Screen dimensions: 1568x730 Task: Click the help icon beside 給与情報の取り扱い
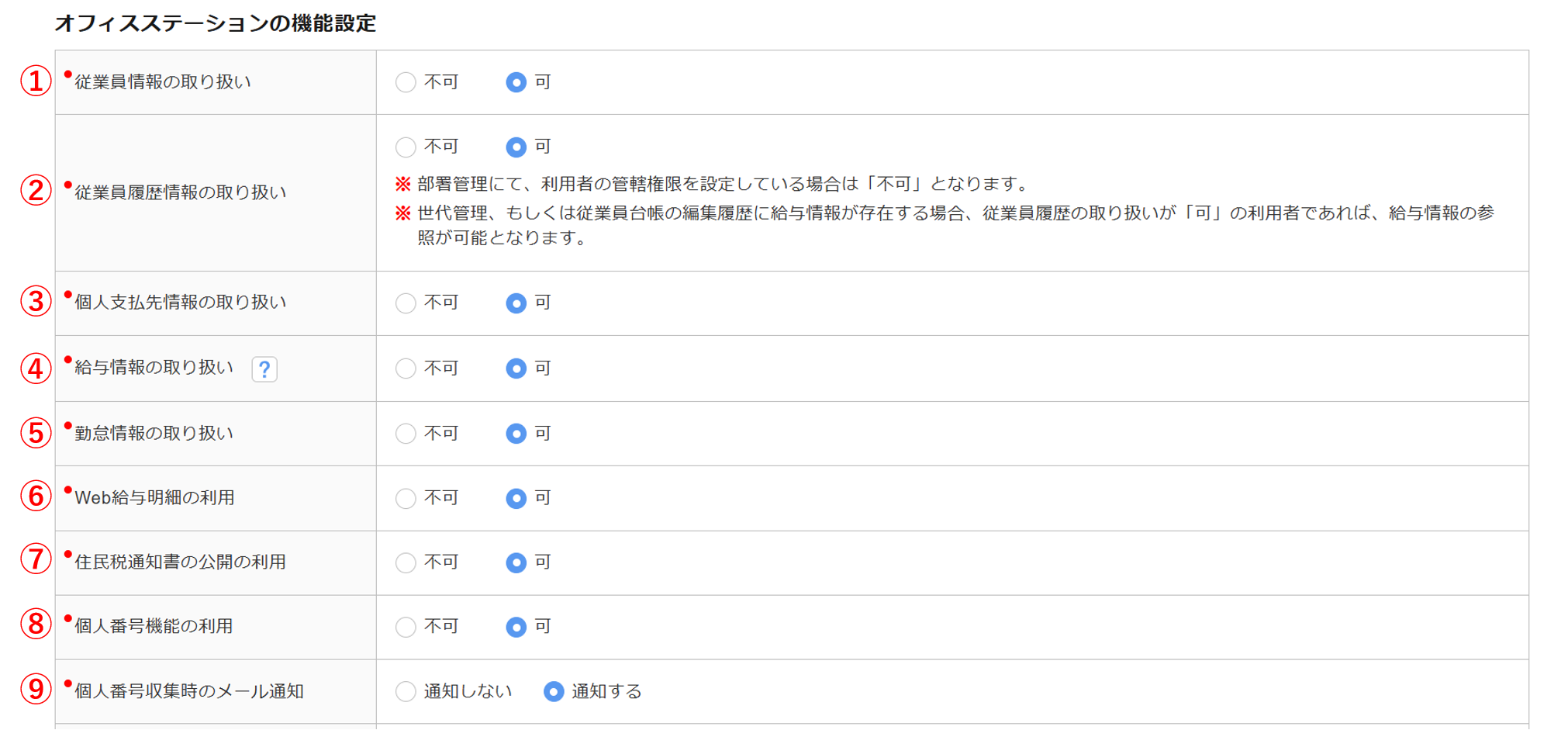[x=264, y=369]
